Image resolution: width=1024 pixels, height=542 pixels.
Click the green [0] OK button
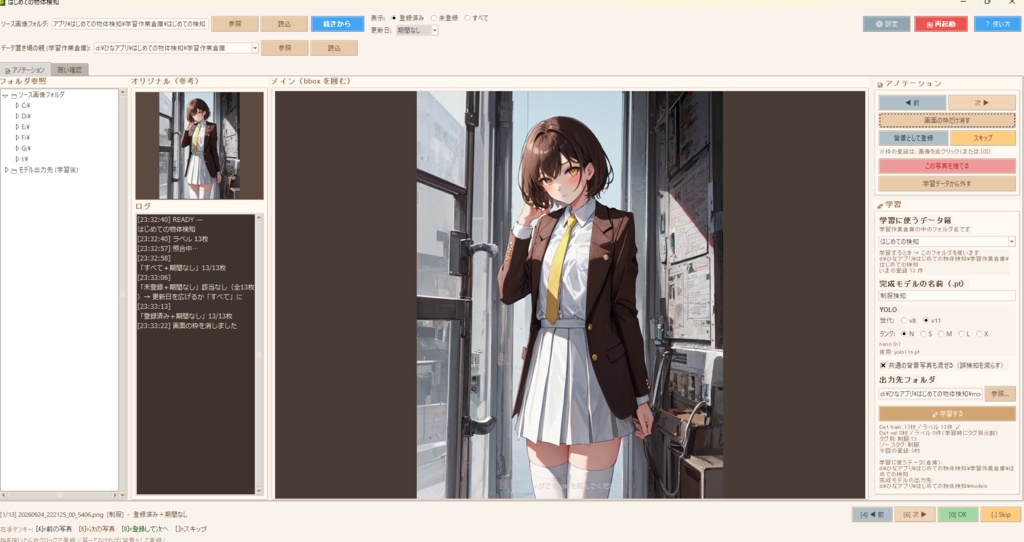957,515
